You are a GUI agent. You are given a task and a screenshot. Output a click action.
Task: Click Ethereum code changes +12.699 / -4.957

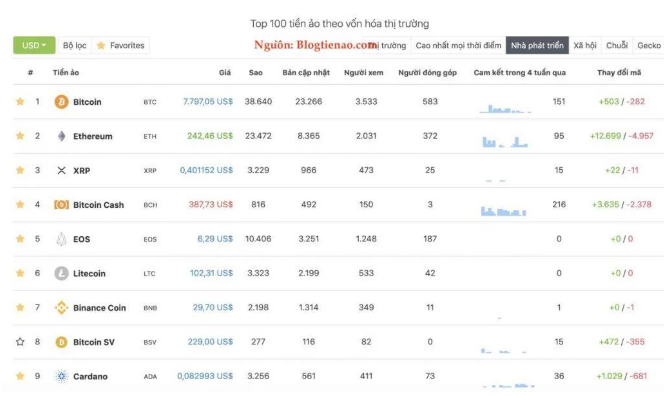coord(621,136)
